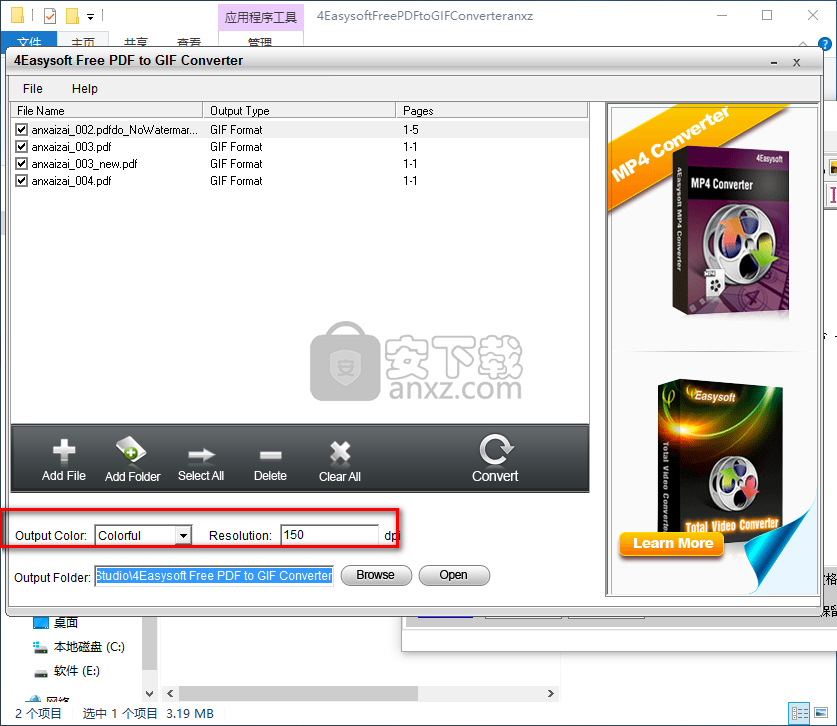Uncheck the anxaizai_004.pdf checkbox
This screenshot has height=726, width=837.
tap(21, 181)
